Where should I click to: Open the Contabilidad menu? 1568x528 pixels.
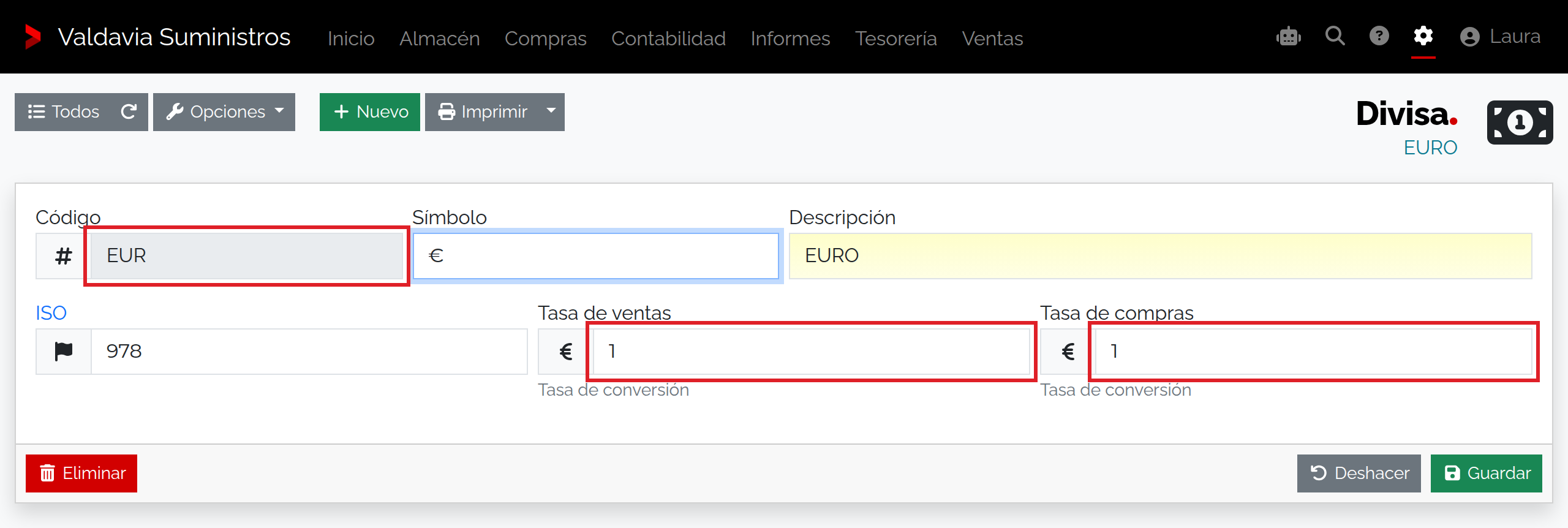(x=669, y=38)
